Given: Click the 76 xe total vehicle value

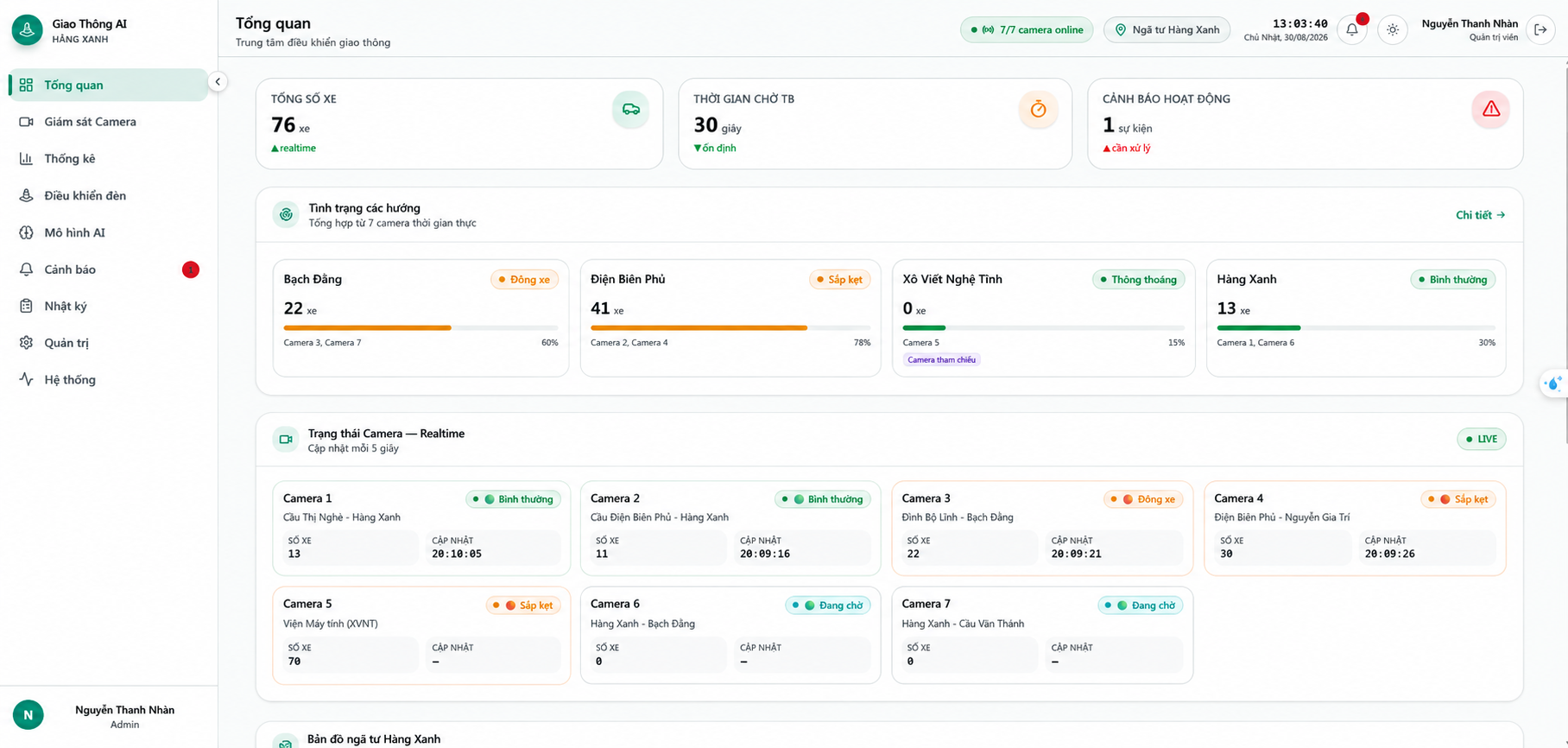Looking at the screenshot, I should point(290,125).
